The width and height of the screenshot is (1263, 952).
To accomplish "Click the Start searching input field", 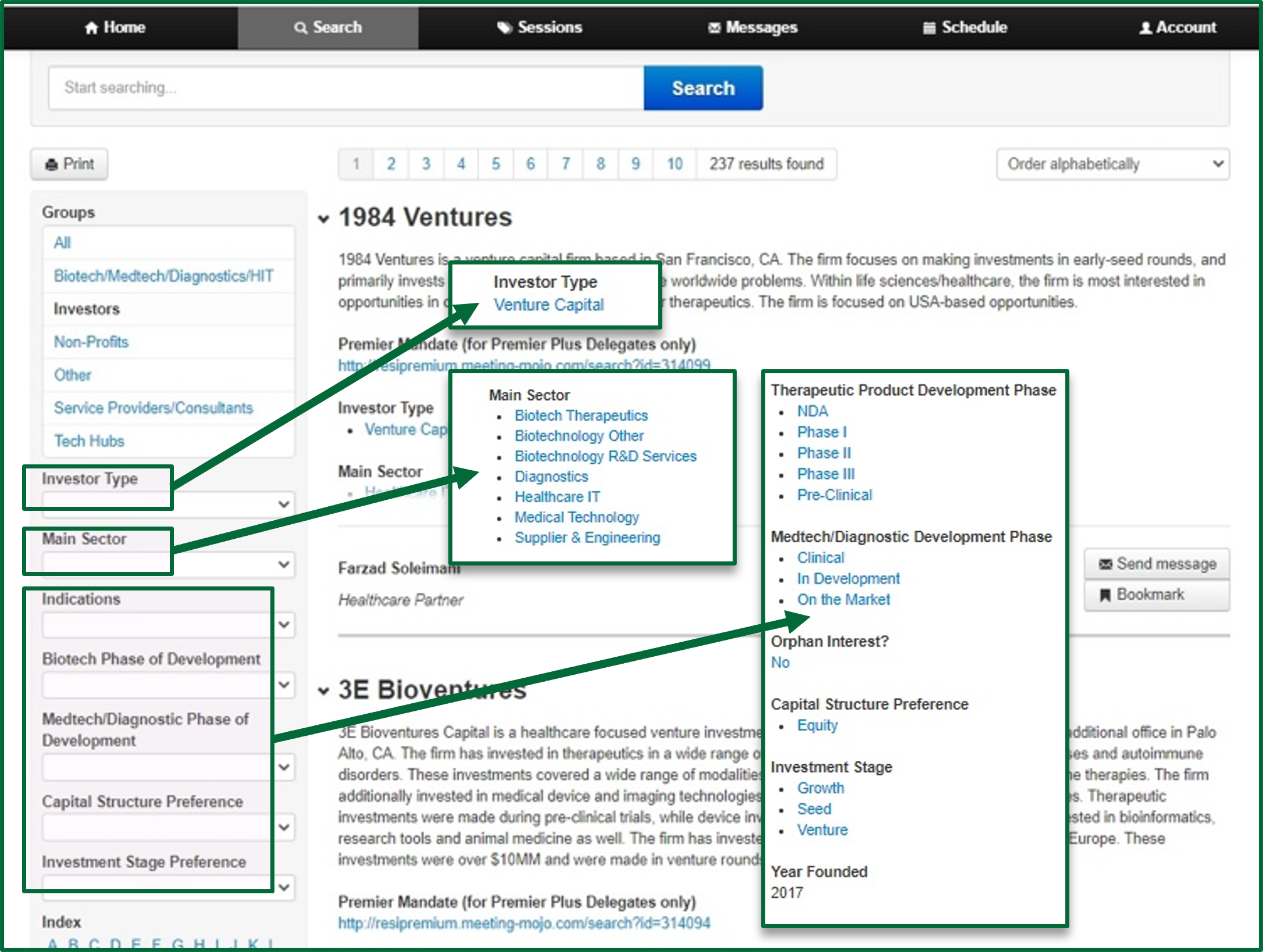I will coord(346,88).
